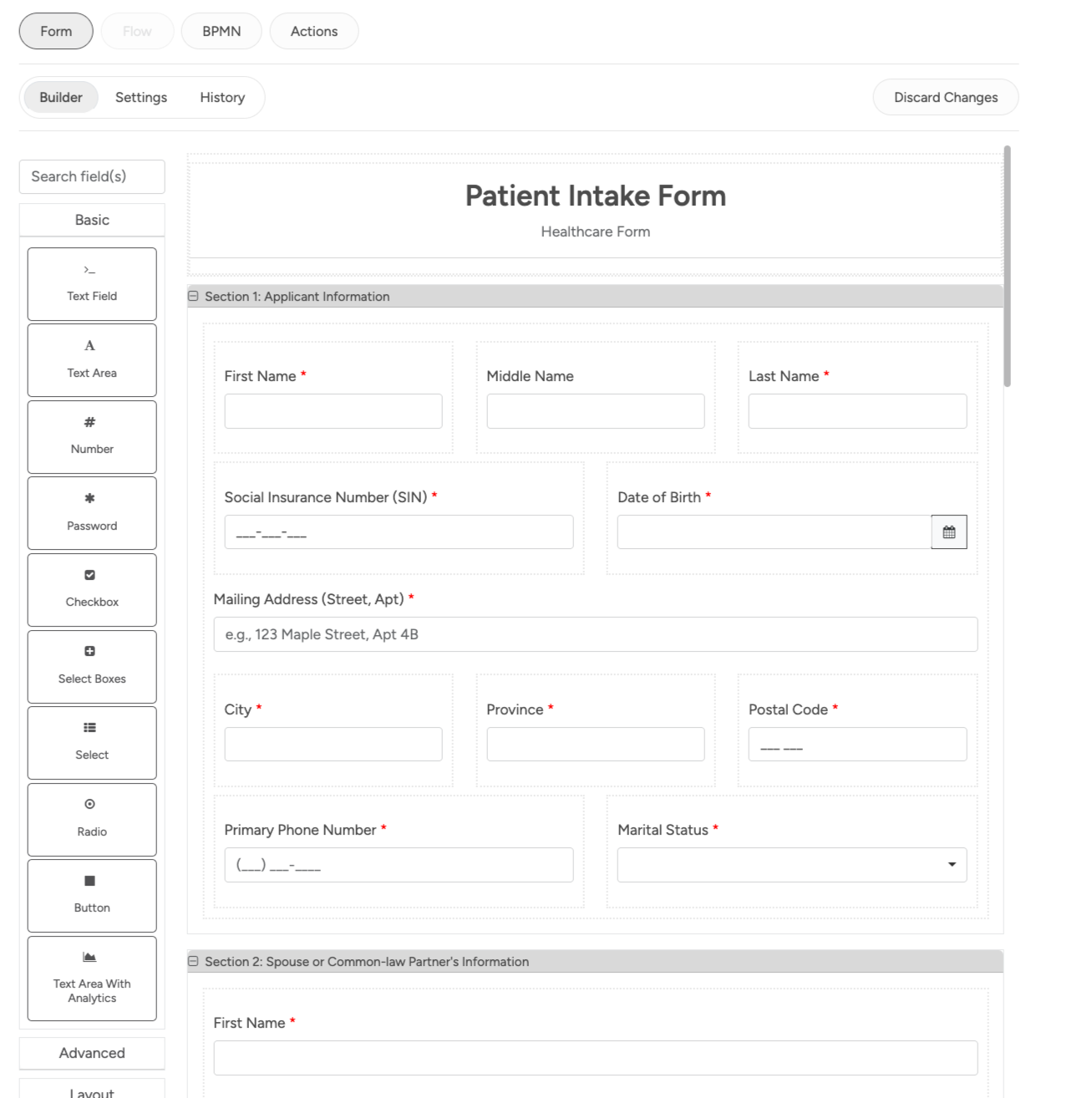Collapse Section 2 Spouse Information panel
This screenshot has height=1098, width=1092.
click(x=194, y=962)
